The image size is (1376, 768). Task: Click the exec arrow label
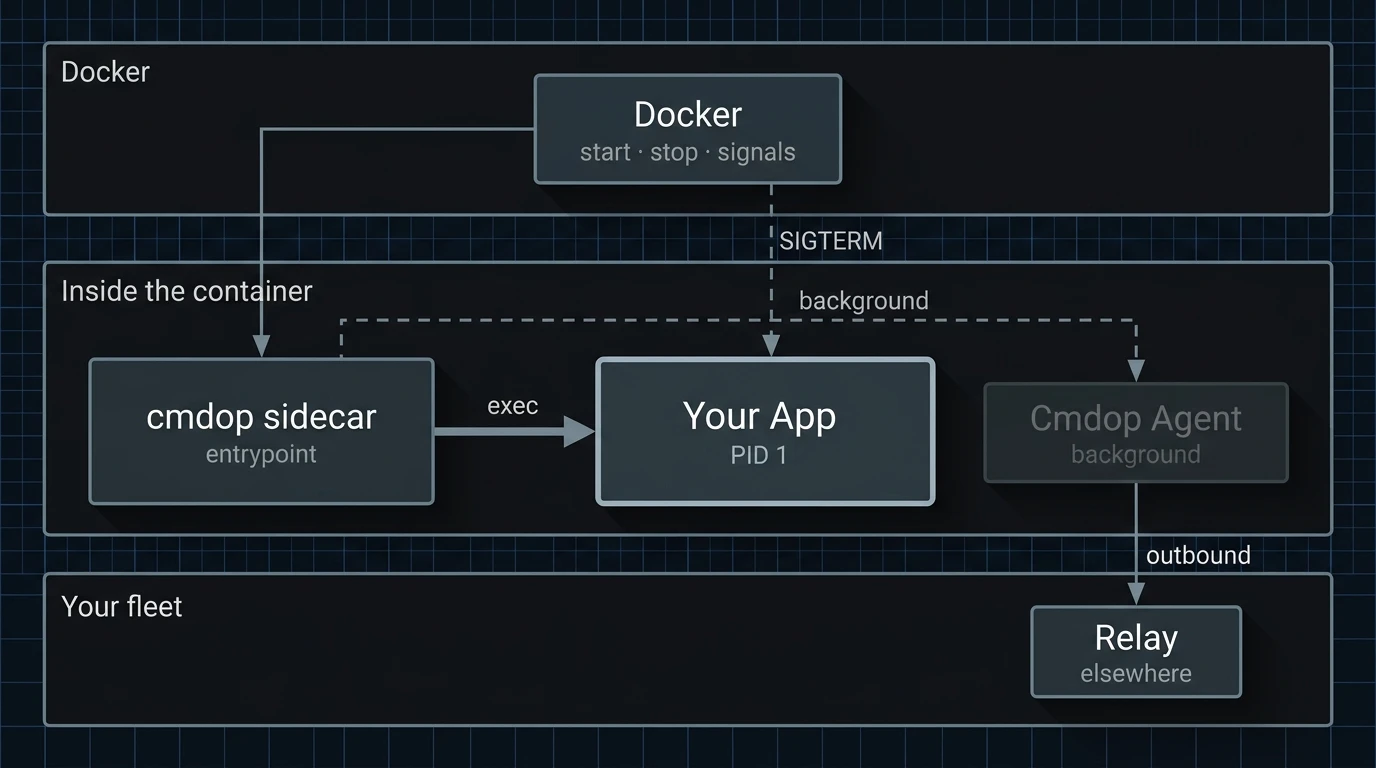tap(513, 406)
